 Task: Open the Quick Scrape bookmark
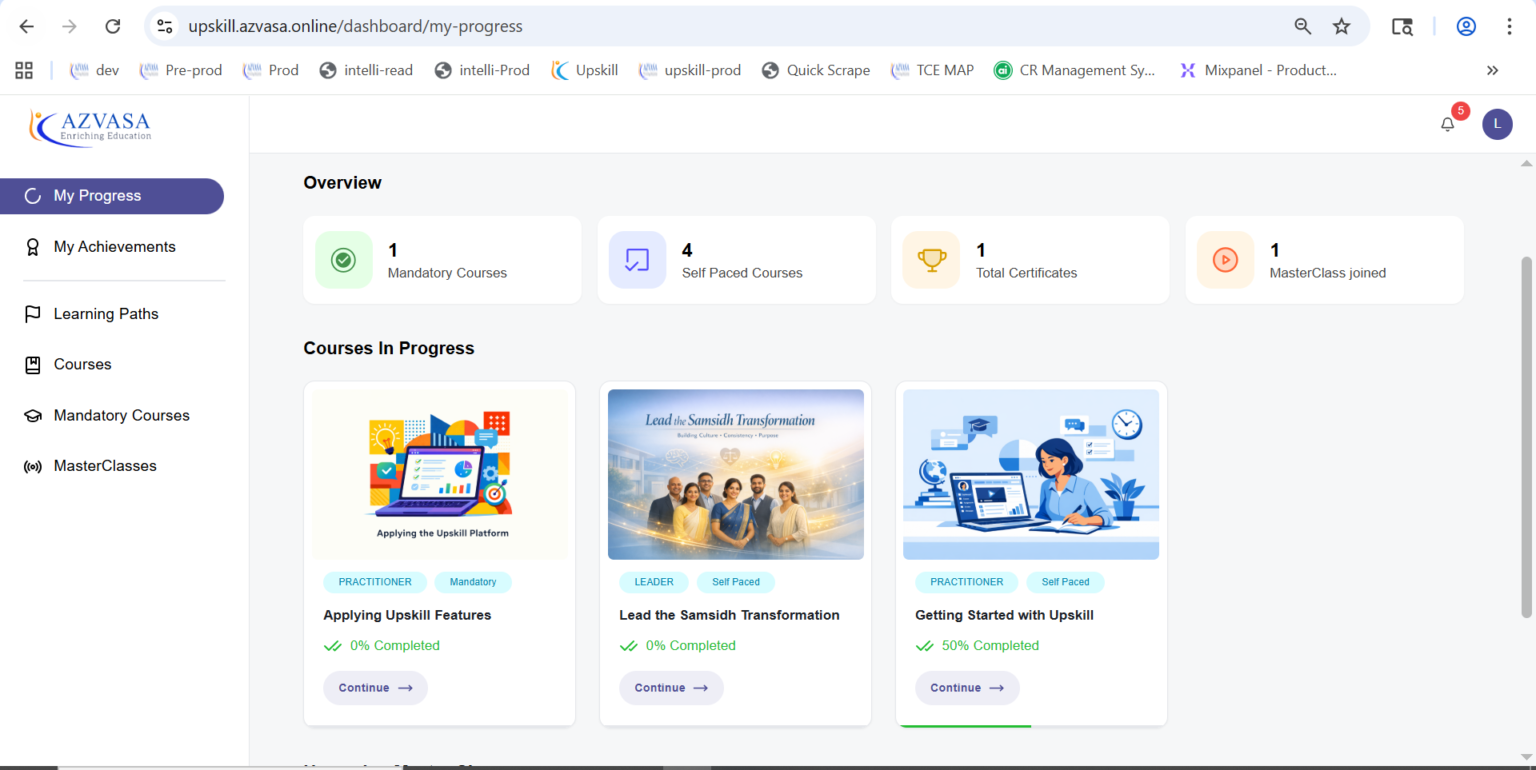[816, 70]
